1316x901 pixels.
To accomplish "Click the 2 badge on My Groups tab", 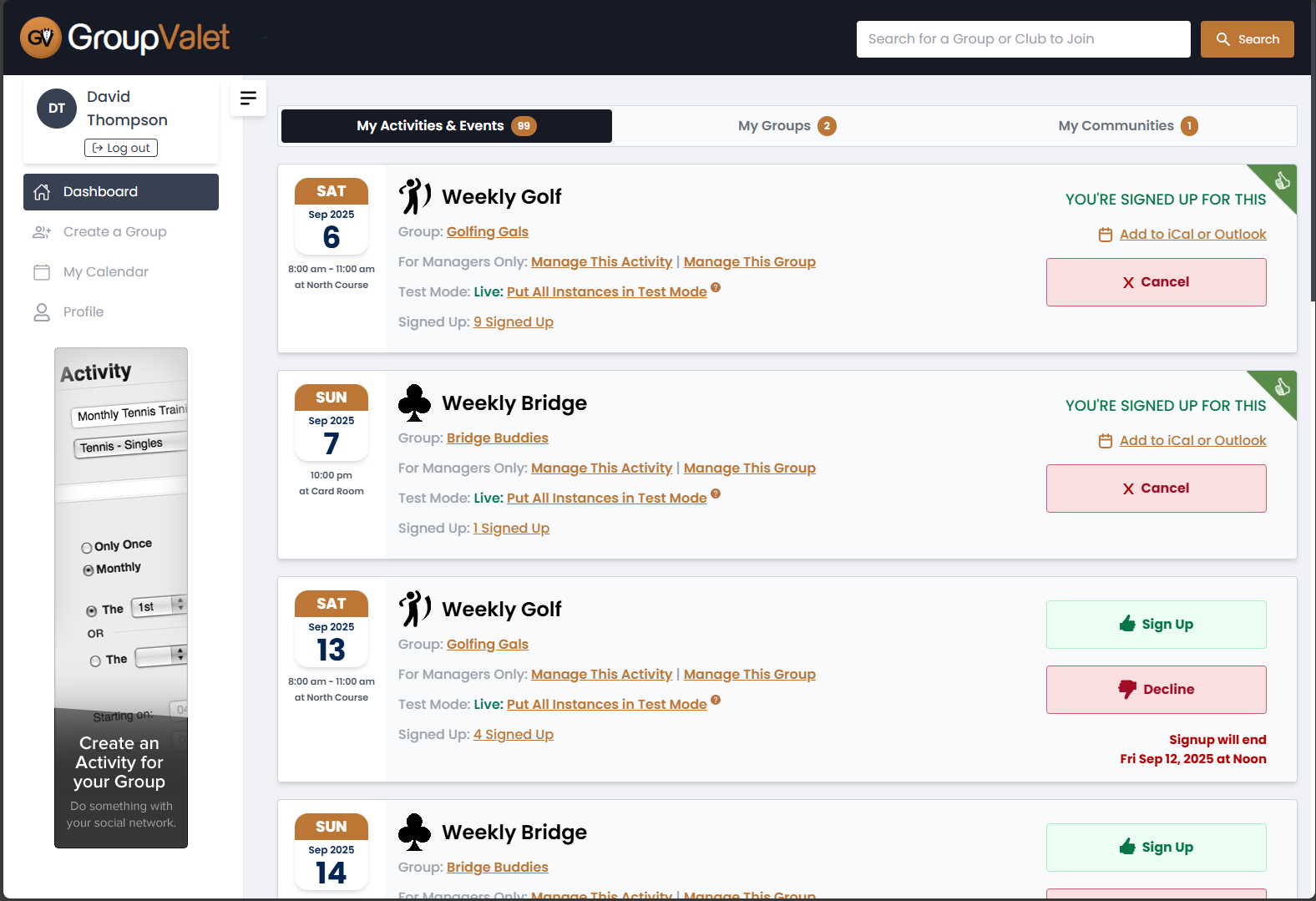I will pos(827,126).
